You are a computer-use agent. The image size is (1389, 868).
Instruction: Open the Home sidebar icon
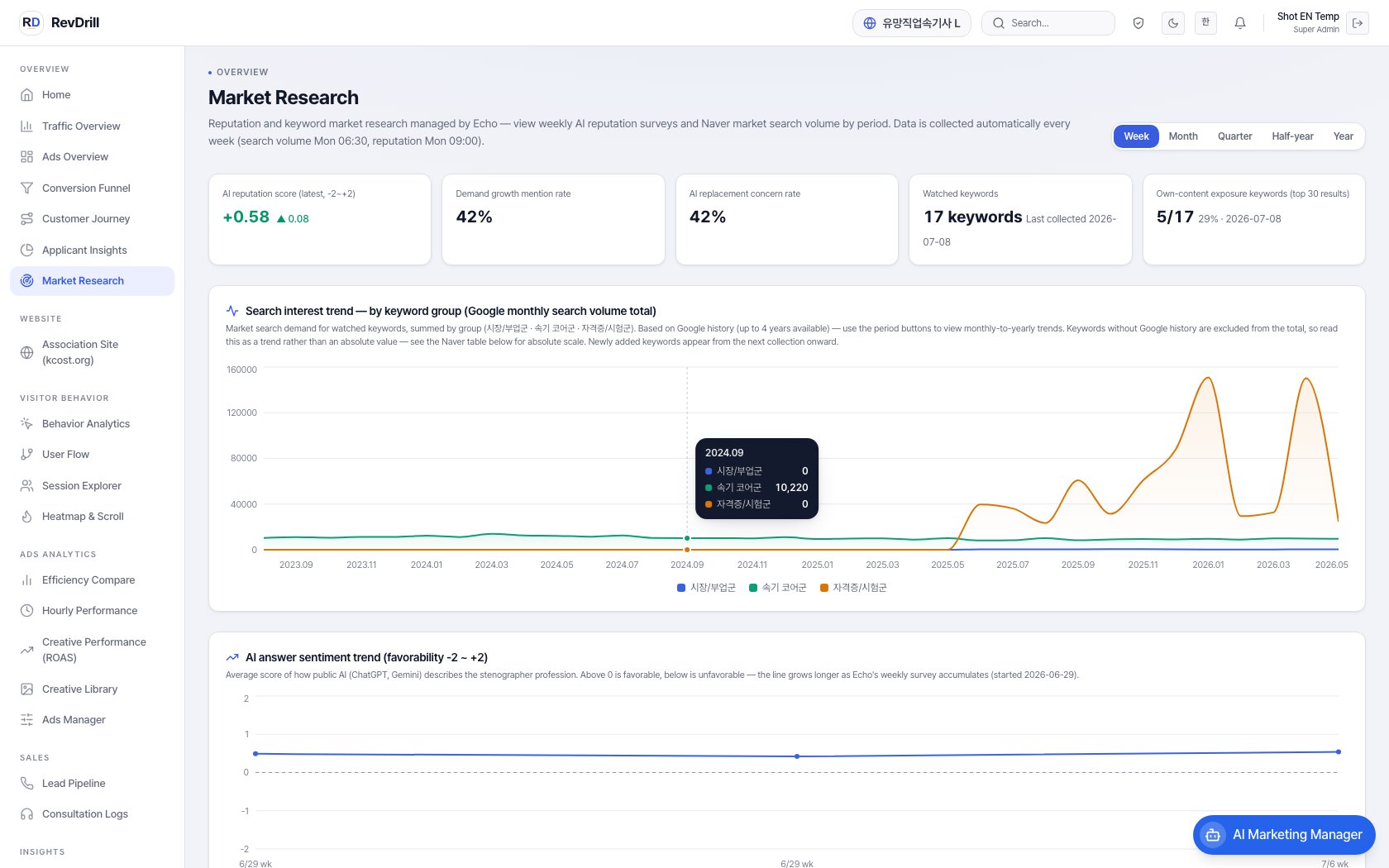click(27, 95)
